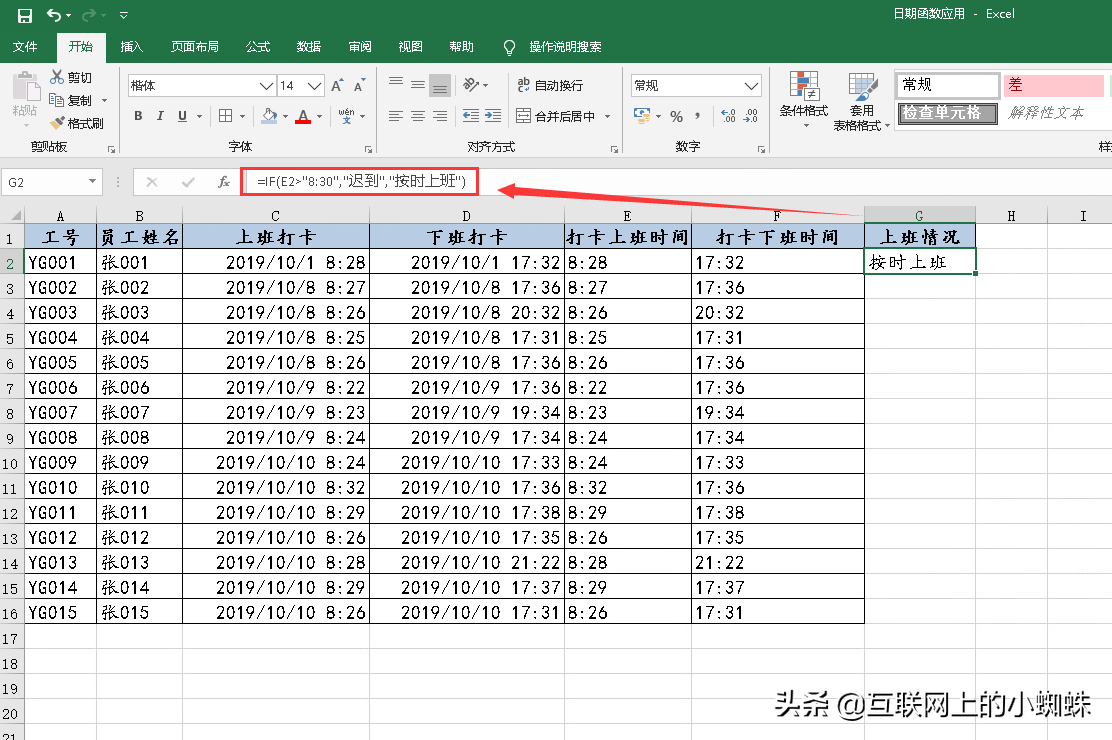Click in the formula bar text
1112x740 pixels.
pos(361,182)
